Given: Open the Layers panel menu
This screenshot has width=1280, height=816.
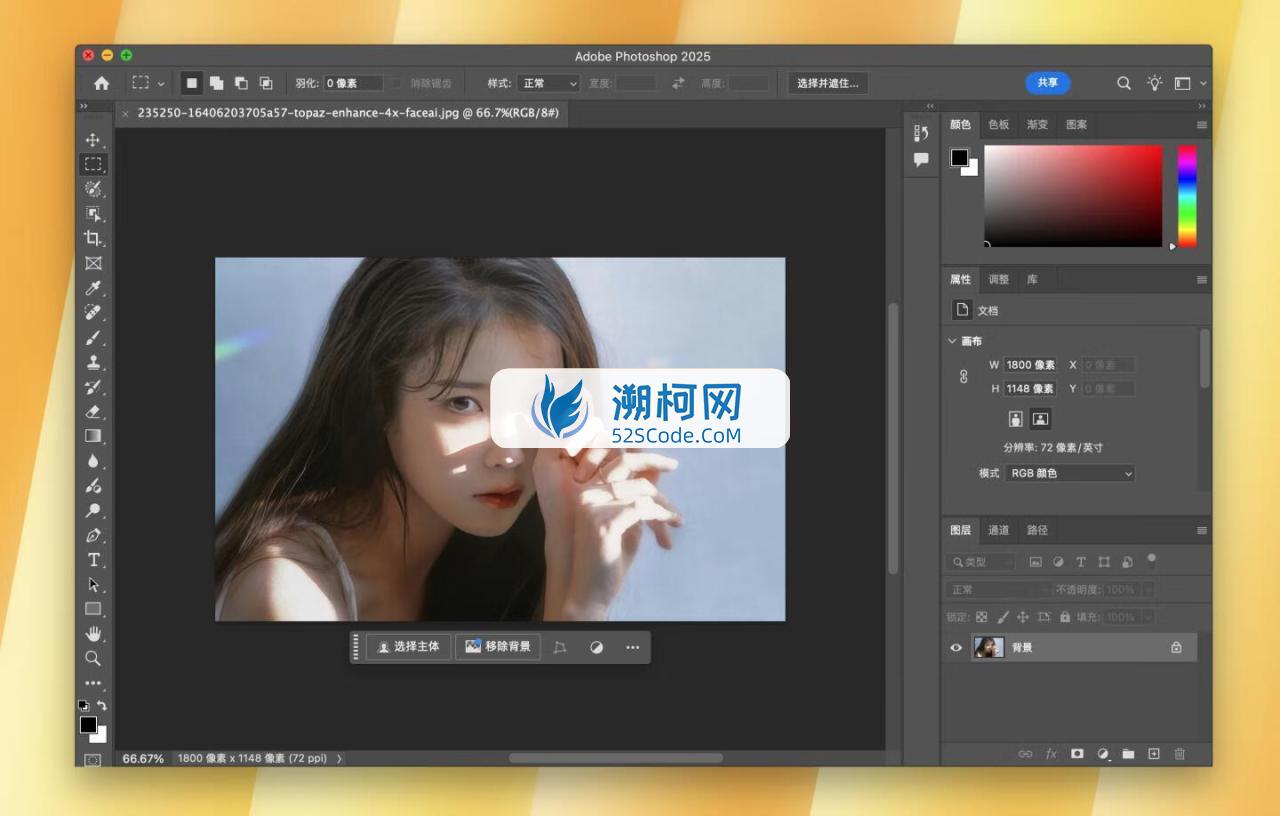Looking at the screenshot, I should pyautogui.click(x=1201, y=530).
